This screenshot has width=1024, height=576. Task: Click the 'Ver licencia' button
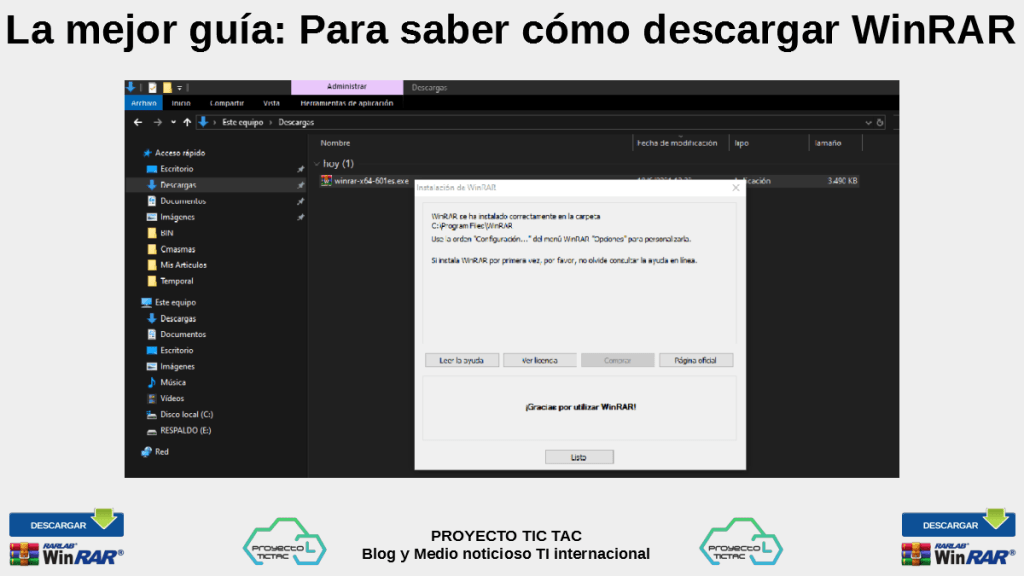(539, 360)
